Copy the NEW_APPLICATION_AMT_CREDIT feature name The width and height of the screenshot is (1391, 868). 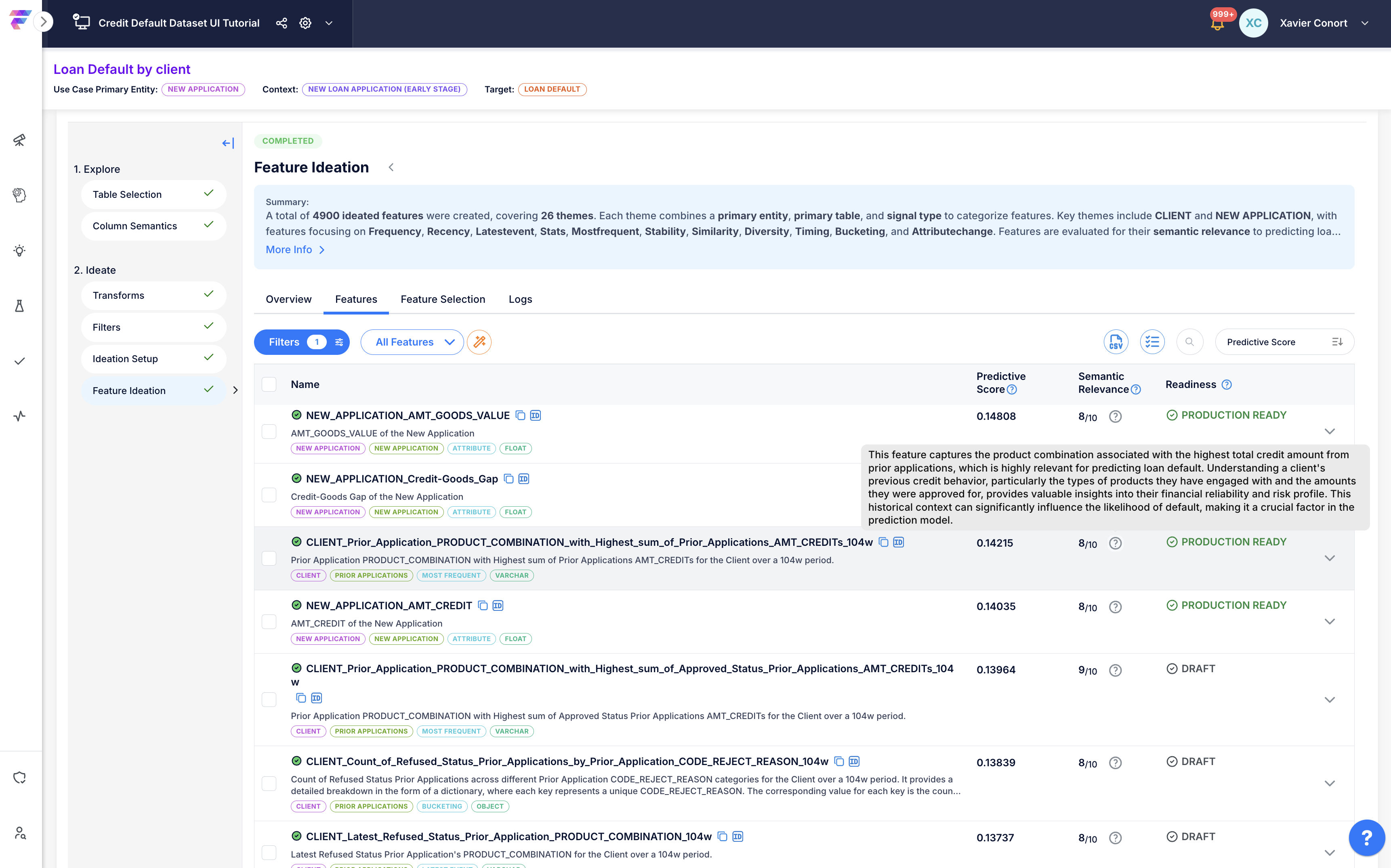point(482,605)
